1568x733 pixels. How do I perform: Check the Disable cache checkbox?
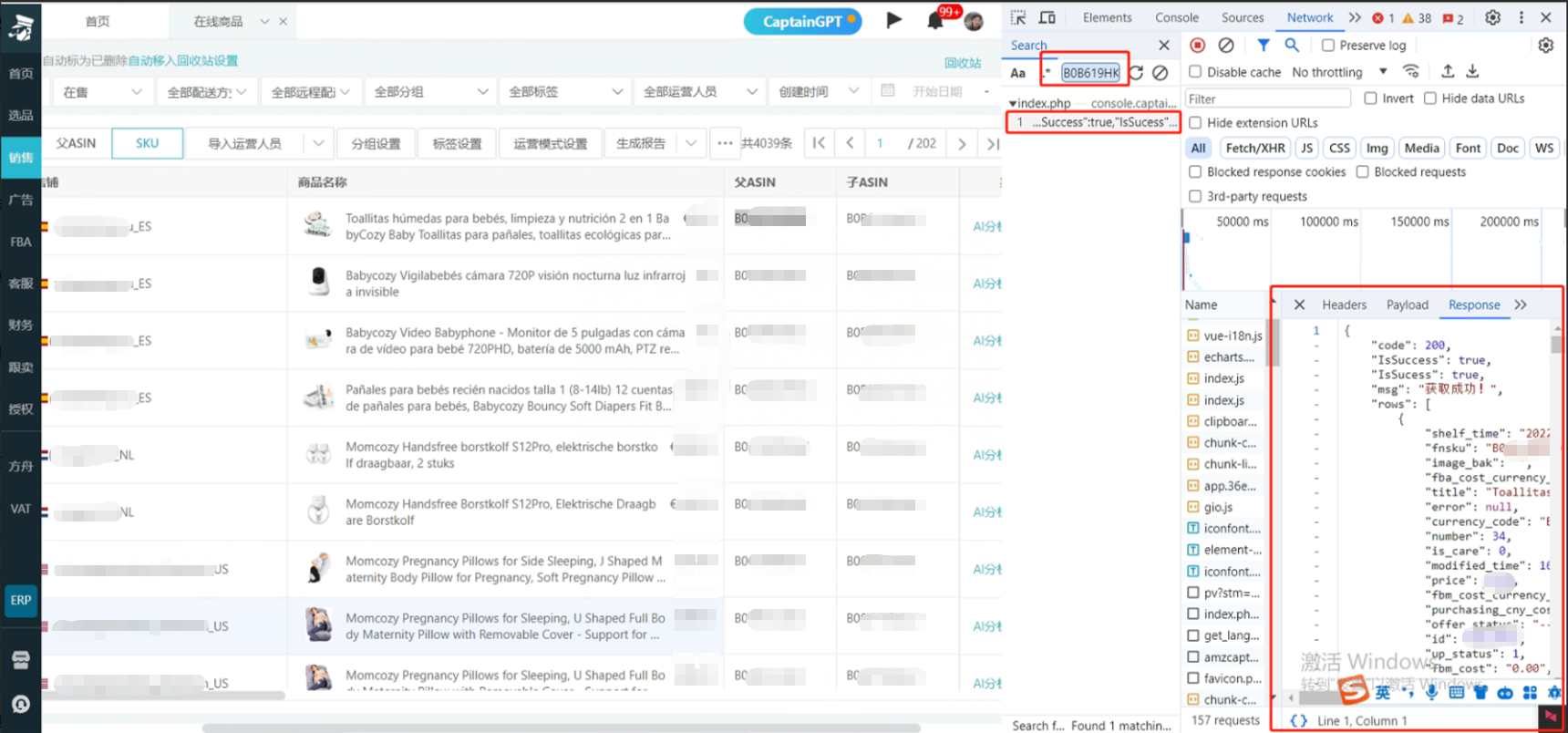tap(1195, 71)
